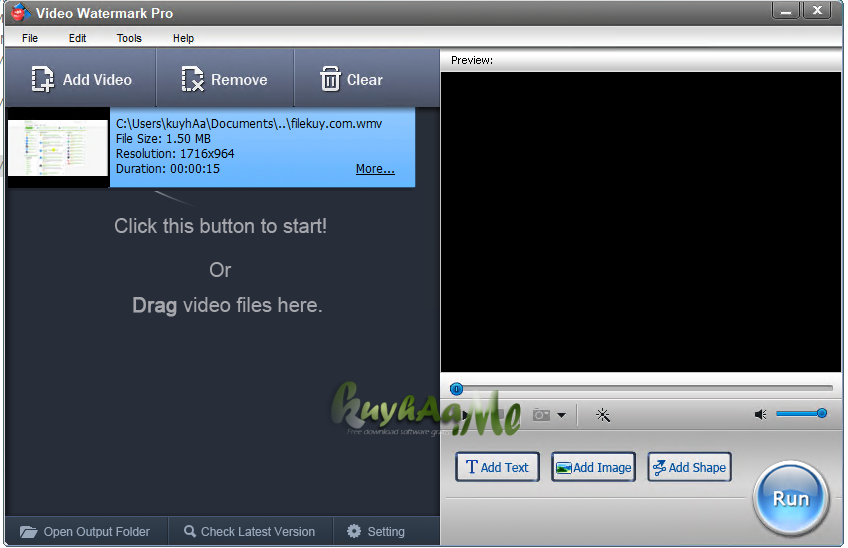
Task: Minimize the Video Watermark Pro window
Action: point(785,10)
